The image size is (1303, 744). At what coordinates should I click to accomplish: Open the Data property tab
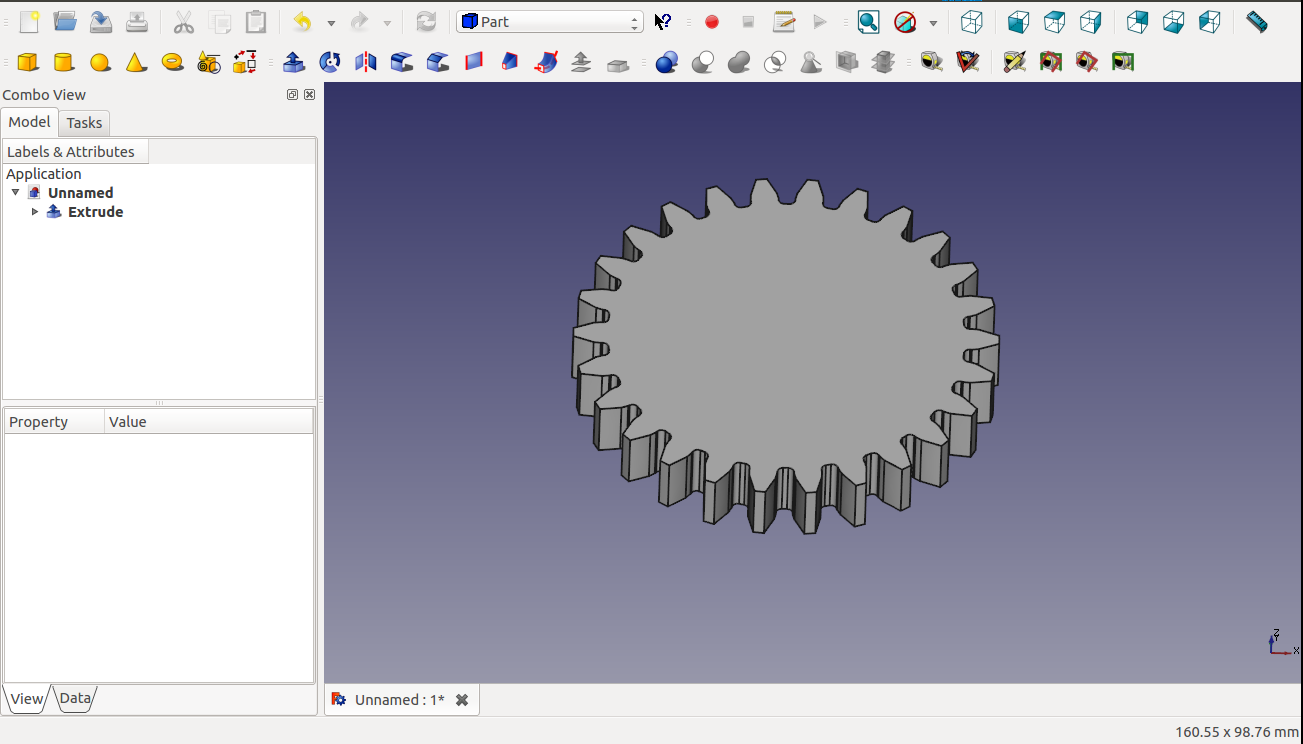[75, 698]
